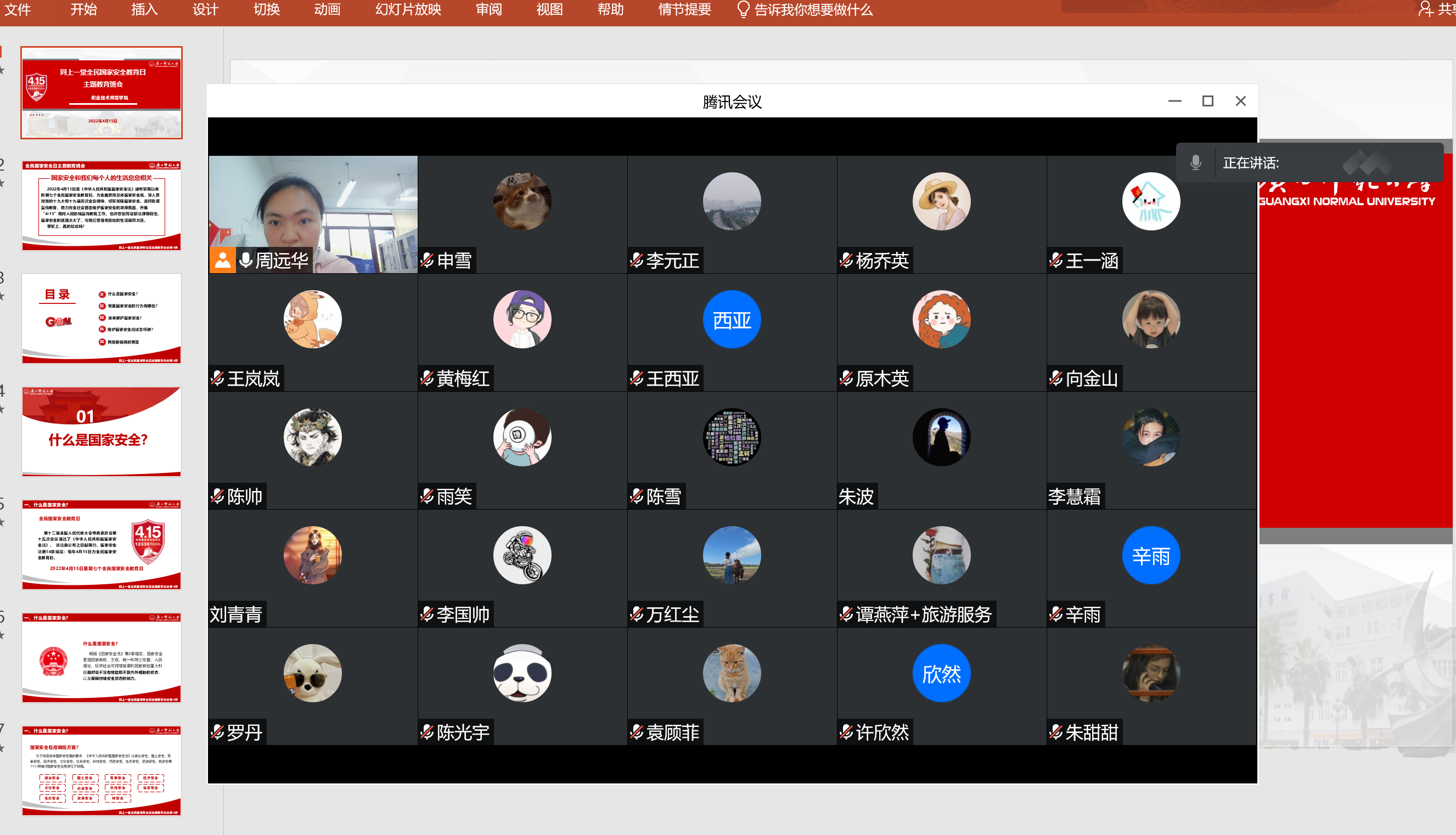The height and width of the screenshot is (835, 1456).
Task: Click the microphone icon in speaking indicator
Action: (x=1195, y=163)
